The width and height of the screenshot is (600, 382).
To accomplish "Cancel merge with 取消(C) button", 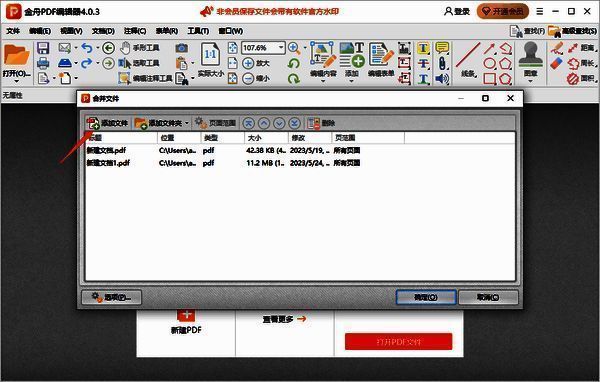I will pyautogui.click(x=488, y=297).
